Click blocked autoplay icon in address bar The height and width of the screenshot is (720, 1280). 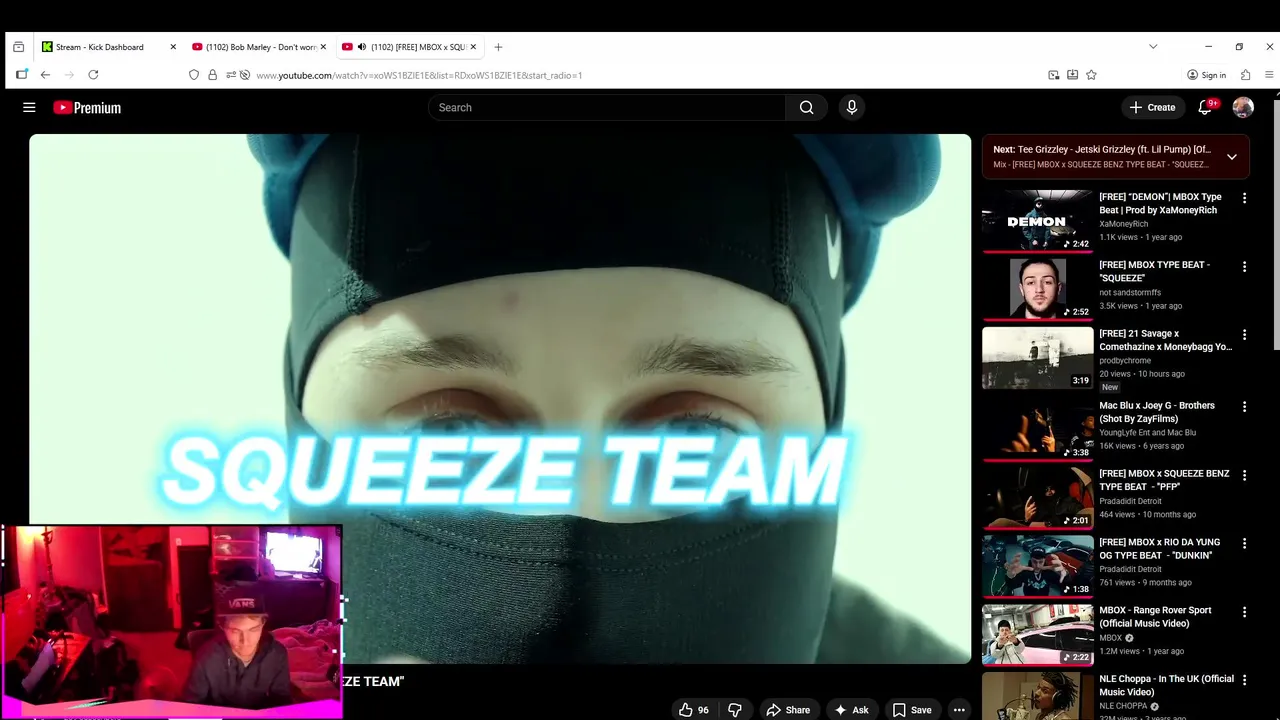(245, 75)
